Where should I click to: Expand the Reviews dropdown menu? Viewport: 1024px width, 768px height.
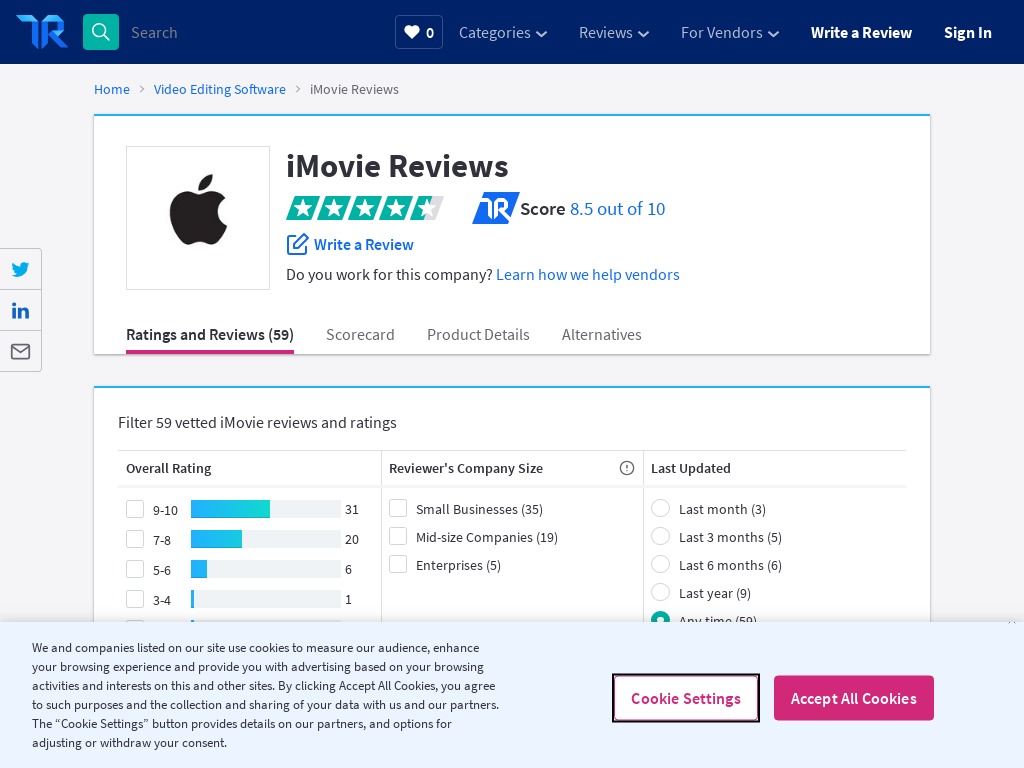[614, 33]
